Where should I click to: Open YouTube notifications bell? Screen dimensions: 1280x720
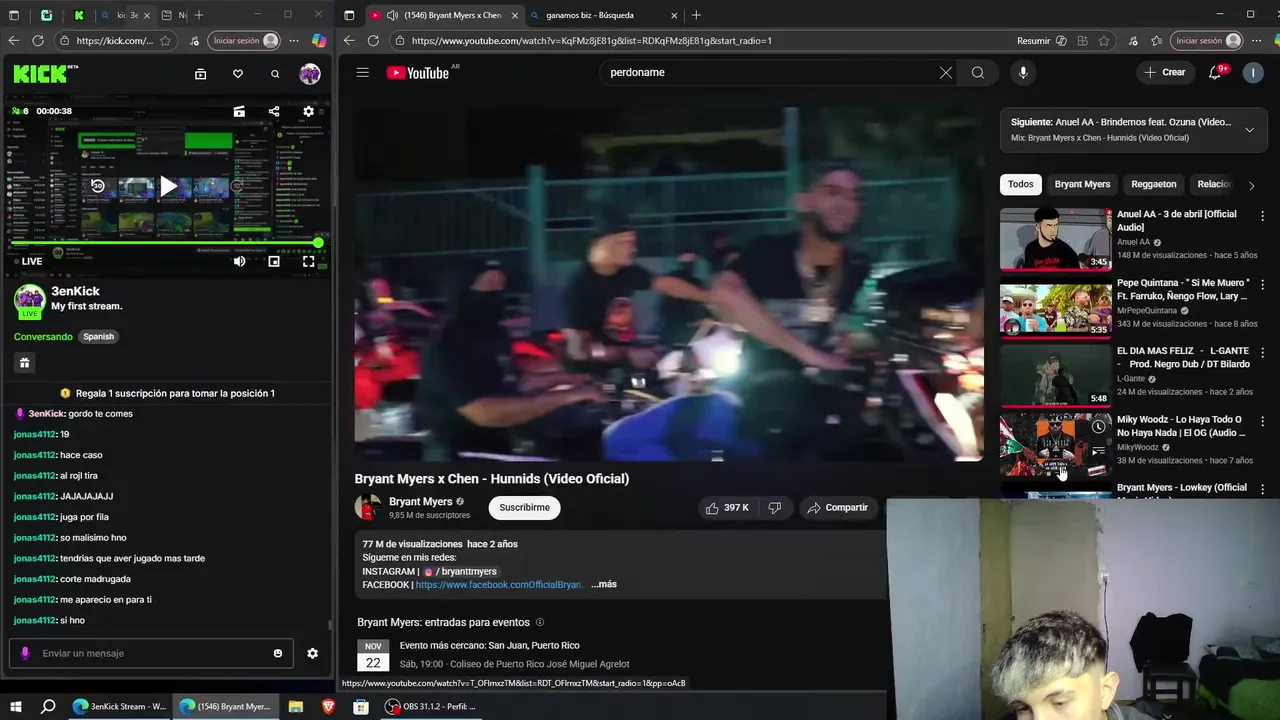(1215, 72)
